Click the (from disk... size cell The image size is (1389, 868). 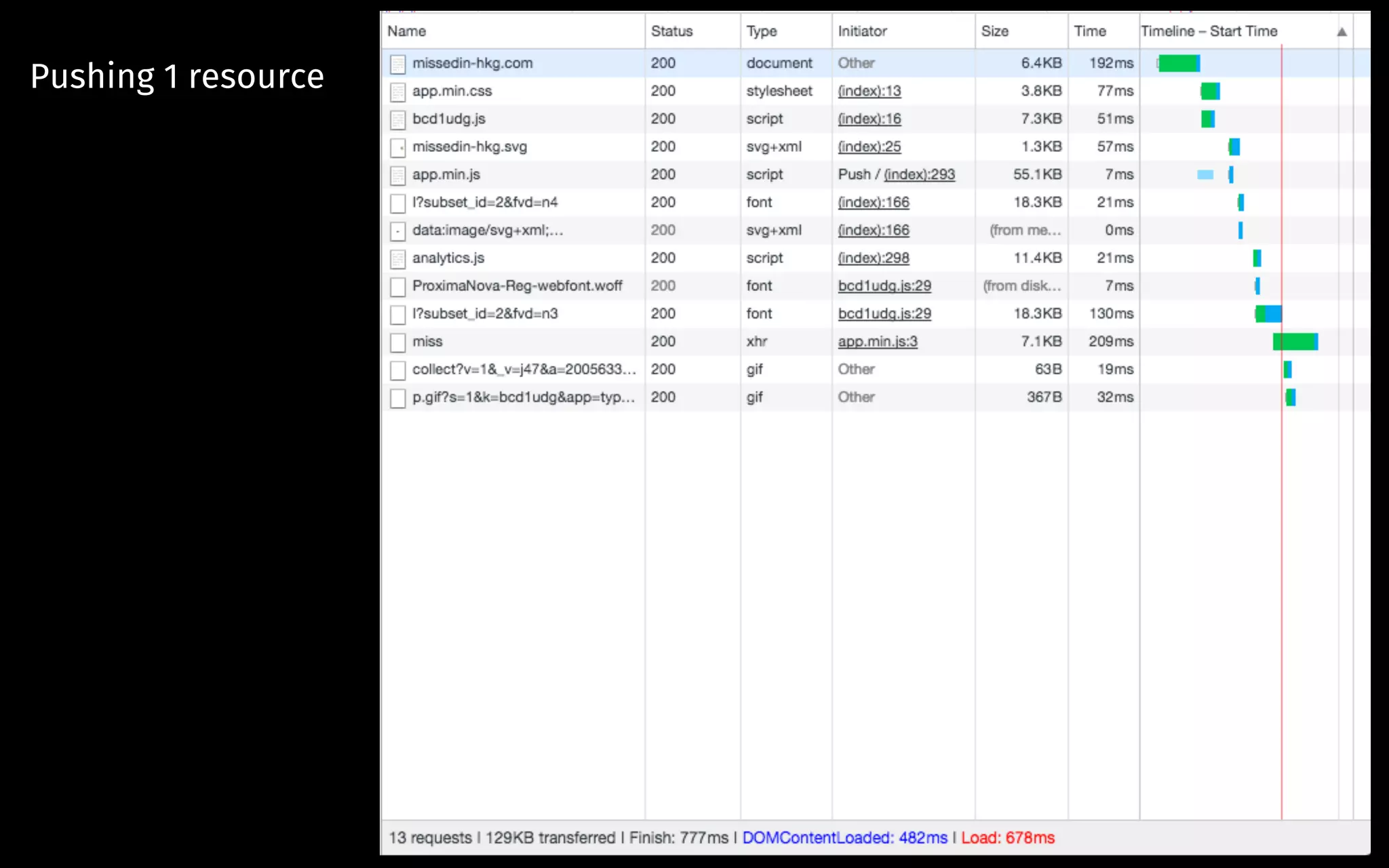pyautogui.click(x=1022, y=285)
